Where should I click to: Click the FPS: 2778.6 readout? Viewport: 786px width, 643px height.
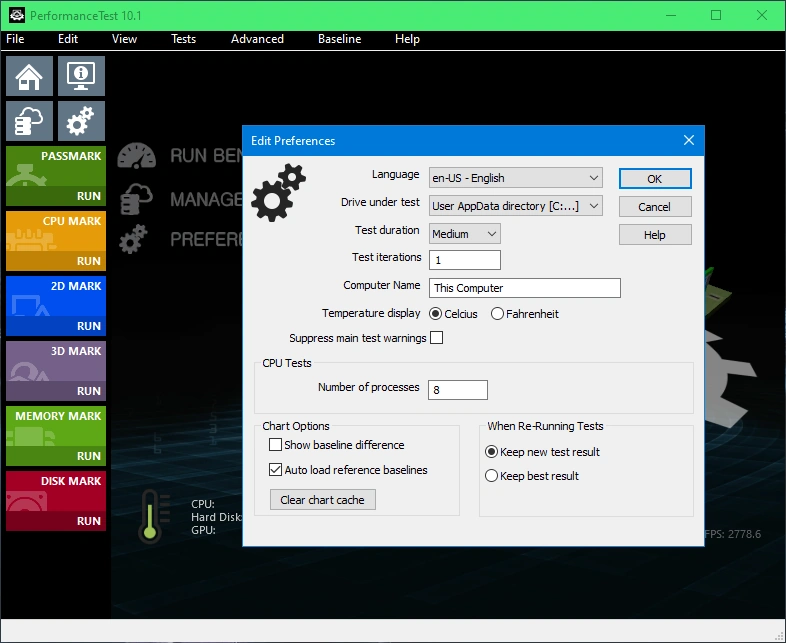(x=733, y=534)
